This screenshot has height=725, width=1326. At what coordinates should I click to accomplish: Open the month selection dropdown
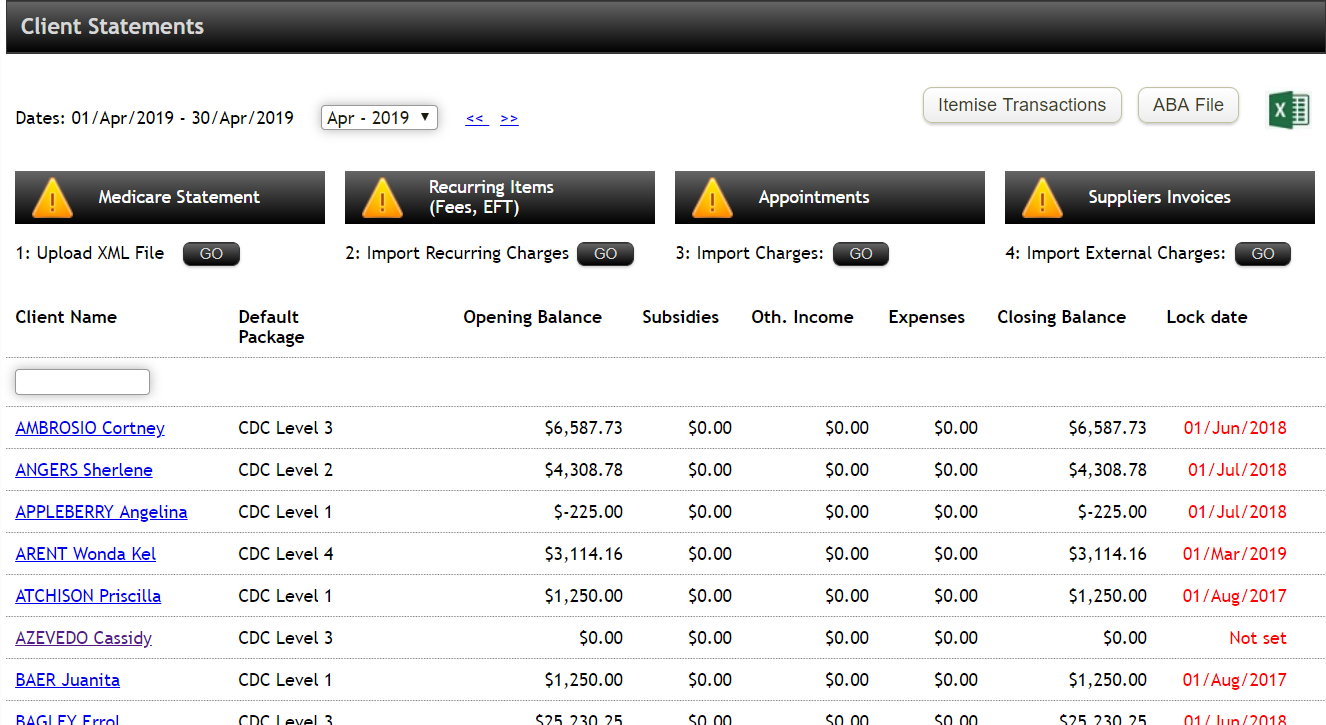point(379,117)
